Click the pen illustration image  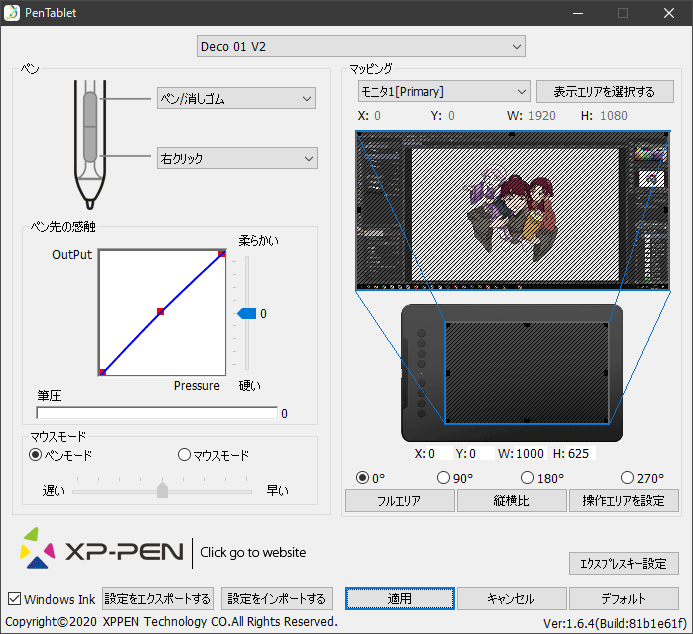coord(90,144)
